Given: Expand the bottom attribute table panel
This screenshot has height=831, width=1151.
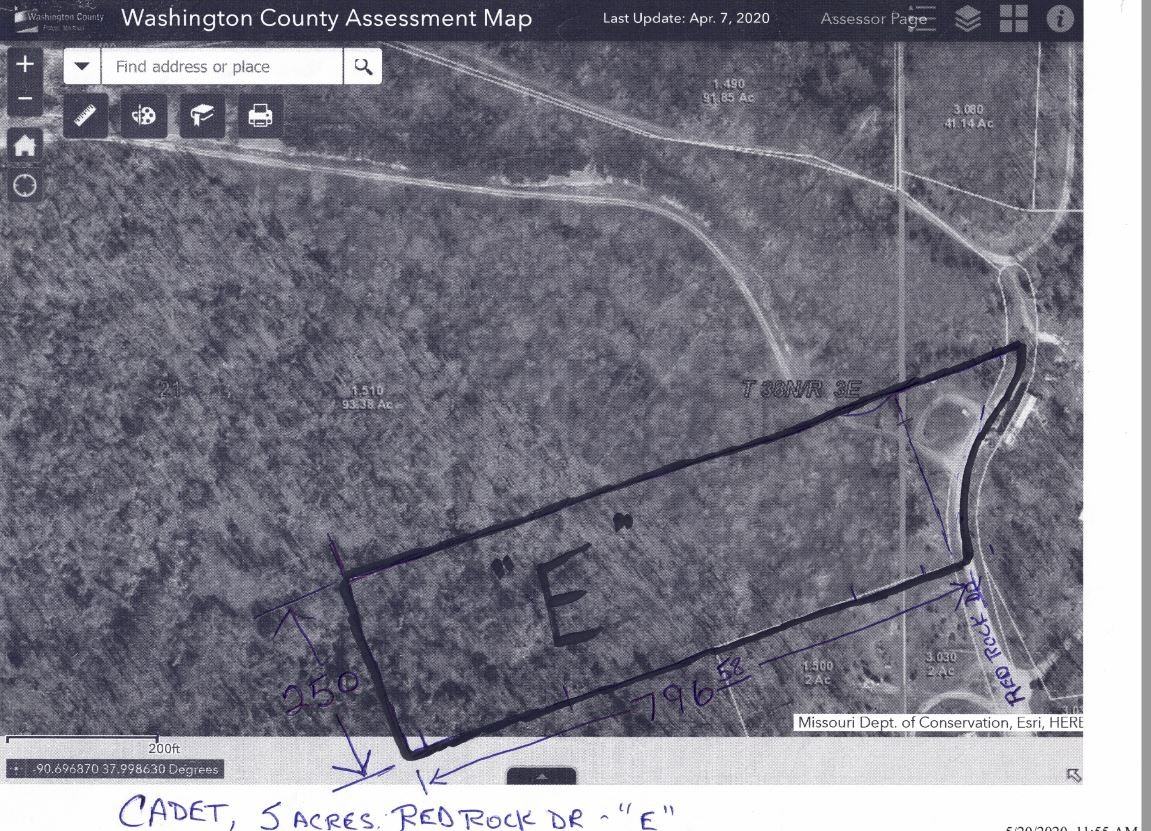Looking at the screenshot, I should tap(541, 776).
